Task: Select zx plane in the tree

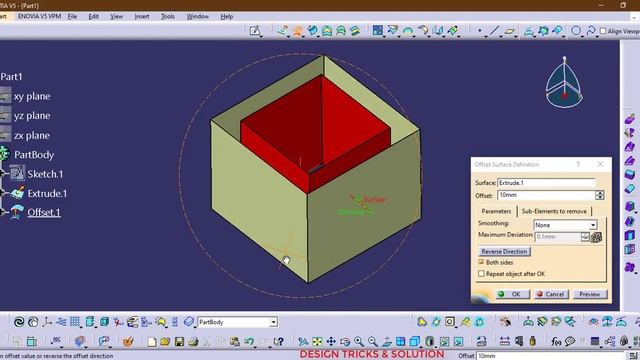Action: 31,136
